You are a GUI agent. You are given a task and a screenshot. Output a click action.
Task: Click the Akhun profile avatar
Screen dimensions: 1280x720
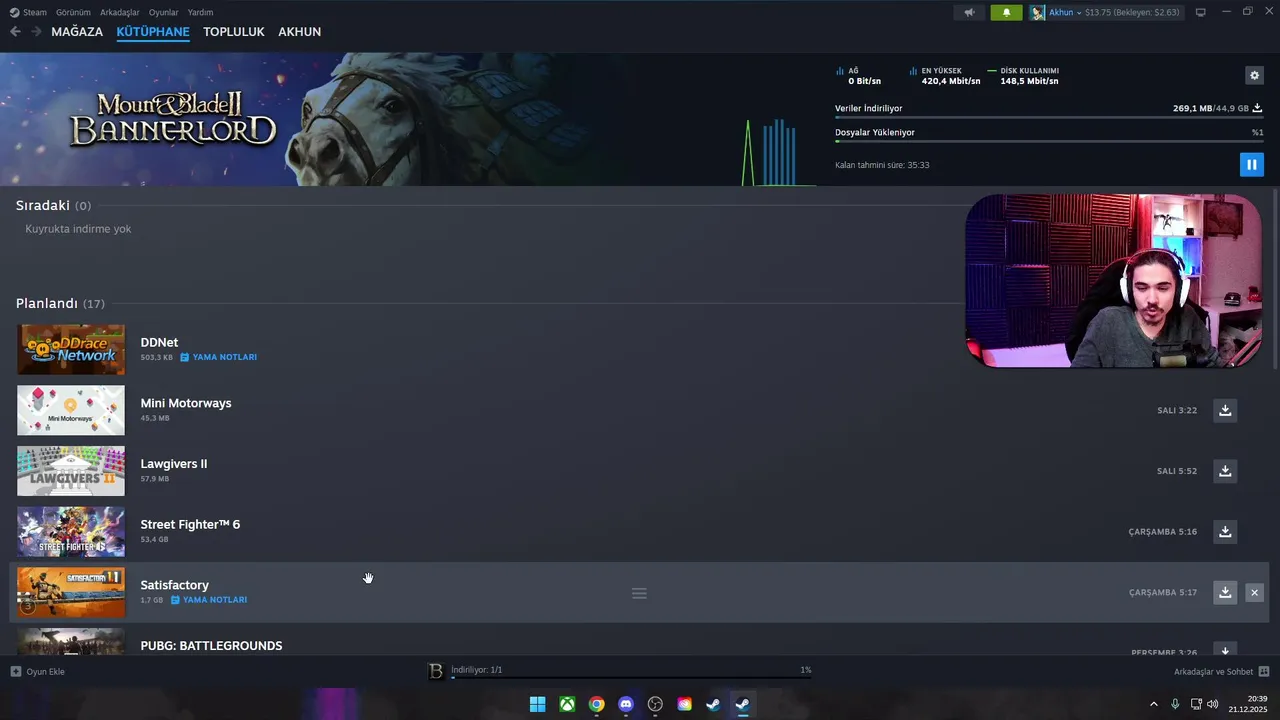pos(1038,12)
